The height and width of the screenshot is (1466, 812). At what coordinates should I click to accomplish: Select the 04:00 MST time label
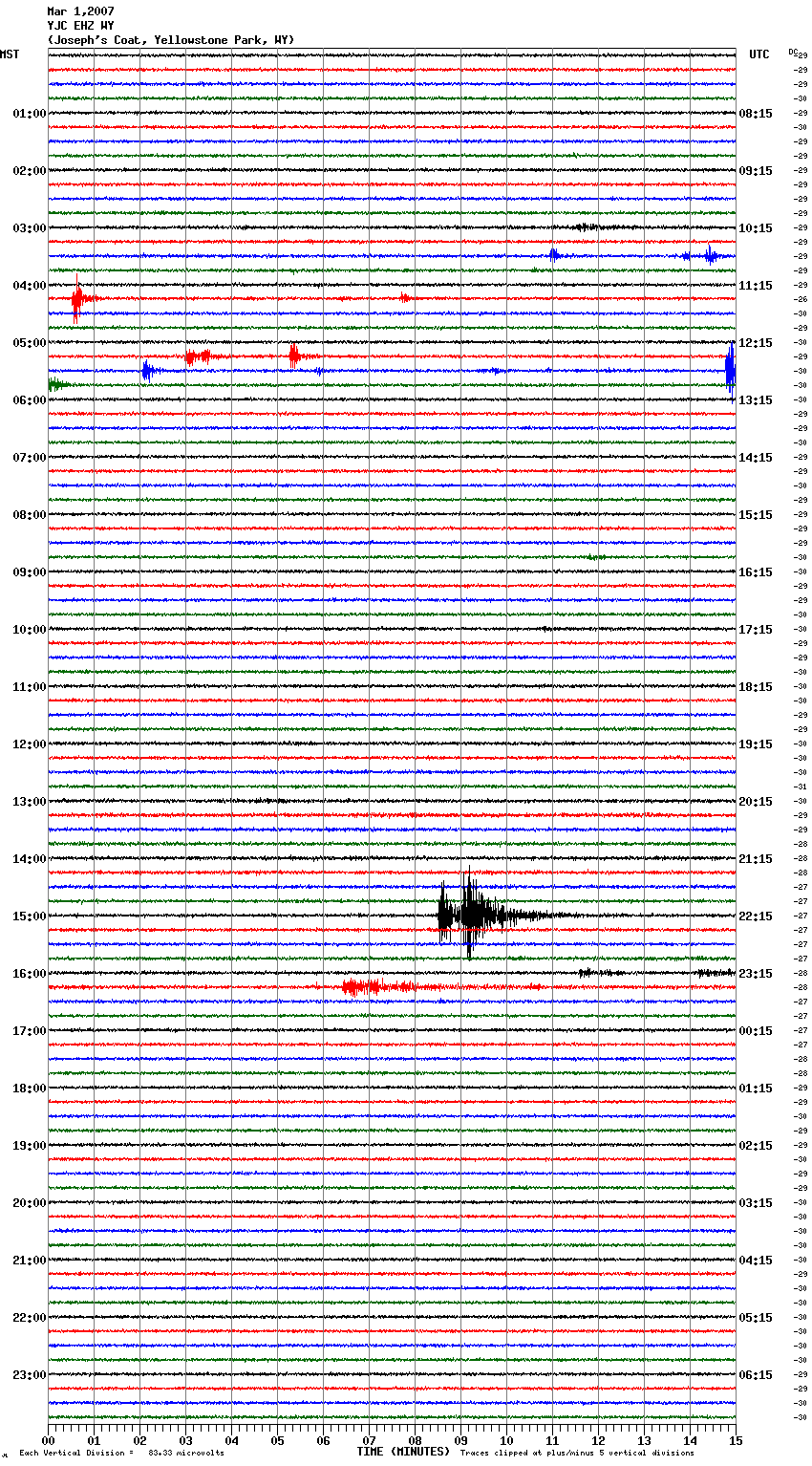coord(29,286)
